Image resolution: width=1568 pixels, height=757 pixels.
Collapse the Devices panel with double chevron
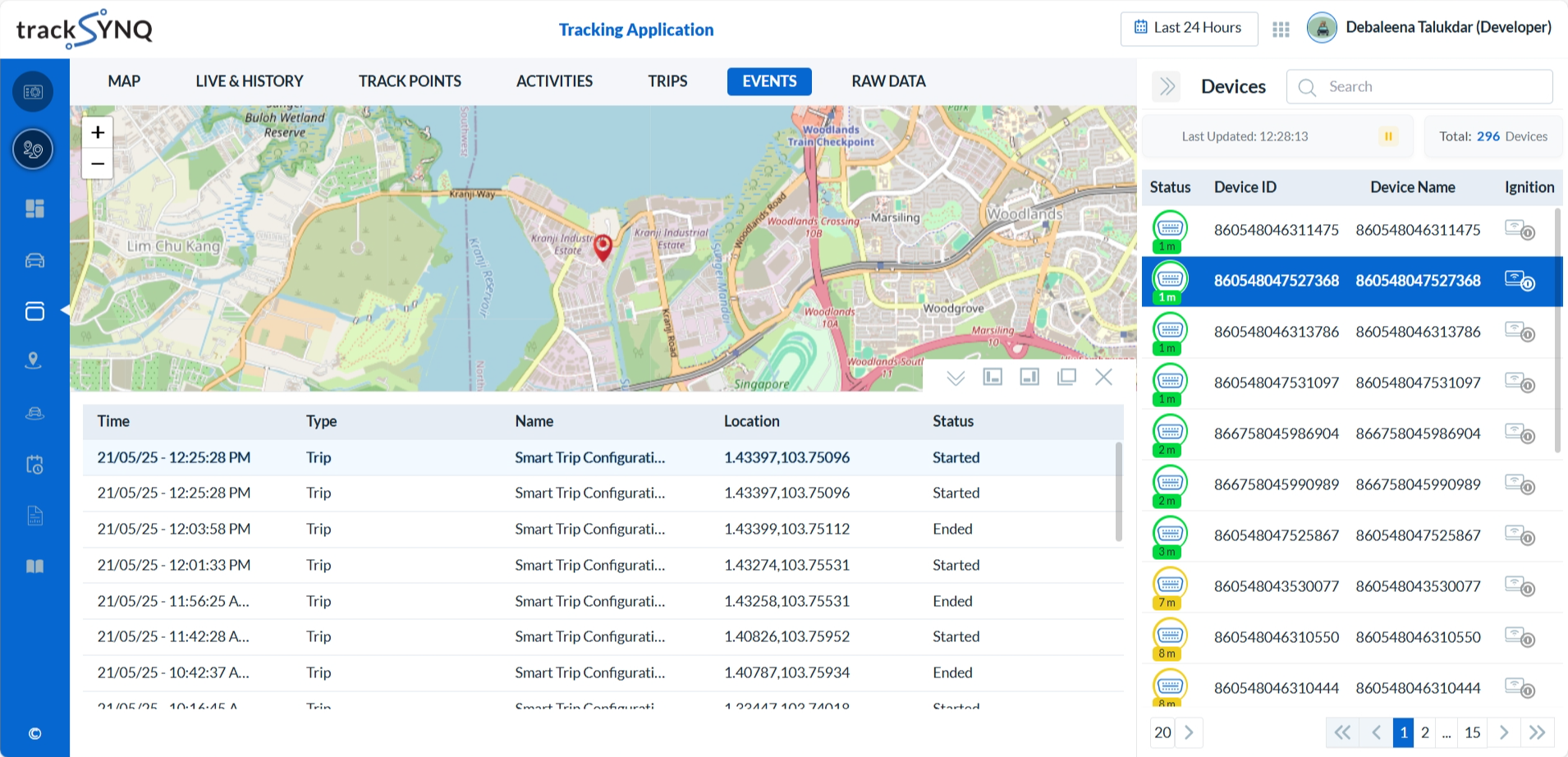(x=1166, y=86)
